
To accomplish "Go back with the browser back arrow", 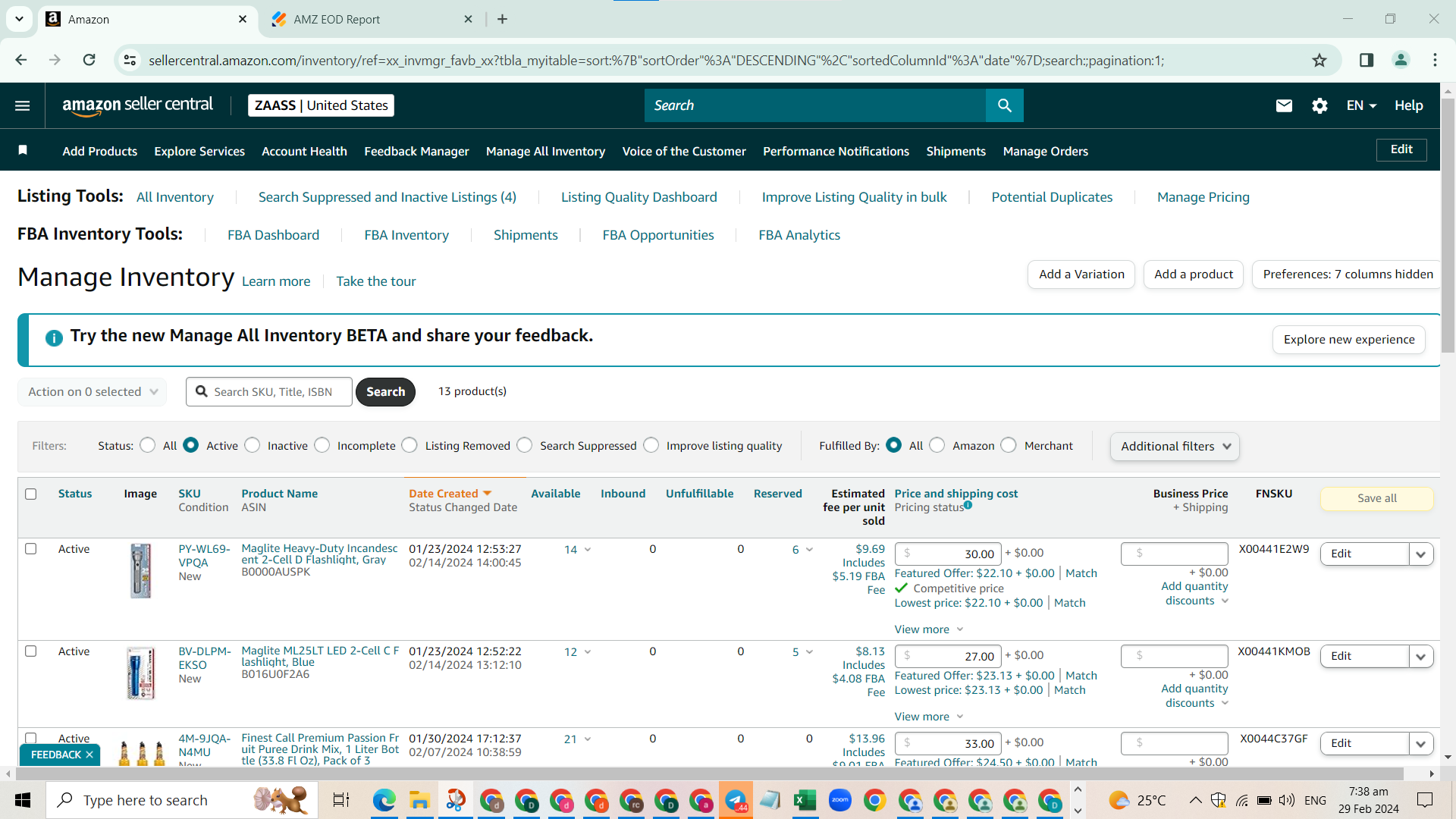I will point(21,60).
